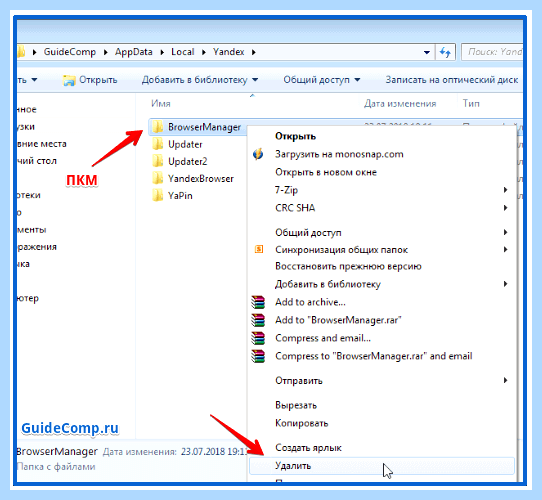This screenshot has width=542, height=500.
Task: Click Записать на оптический диск button
Action: [x=451, y=80]
